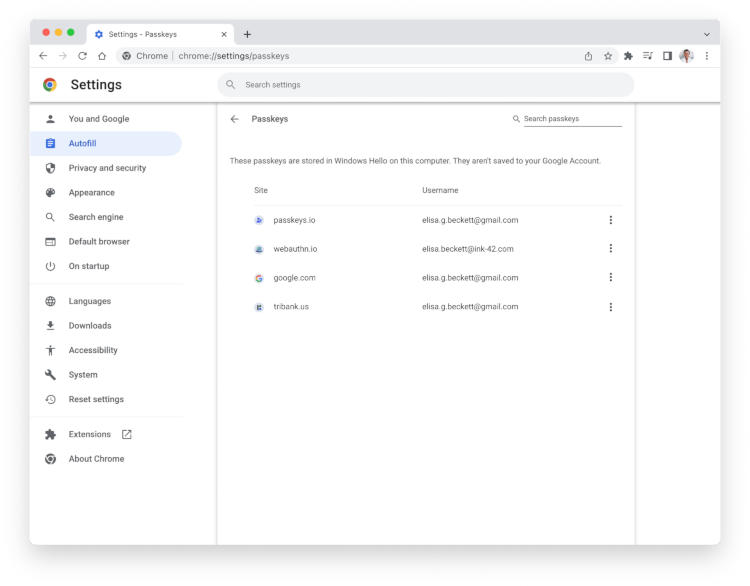Open more actions for tribank.us passkey
Viewport: 750px width, 586px height.
[x=610, y=307]
